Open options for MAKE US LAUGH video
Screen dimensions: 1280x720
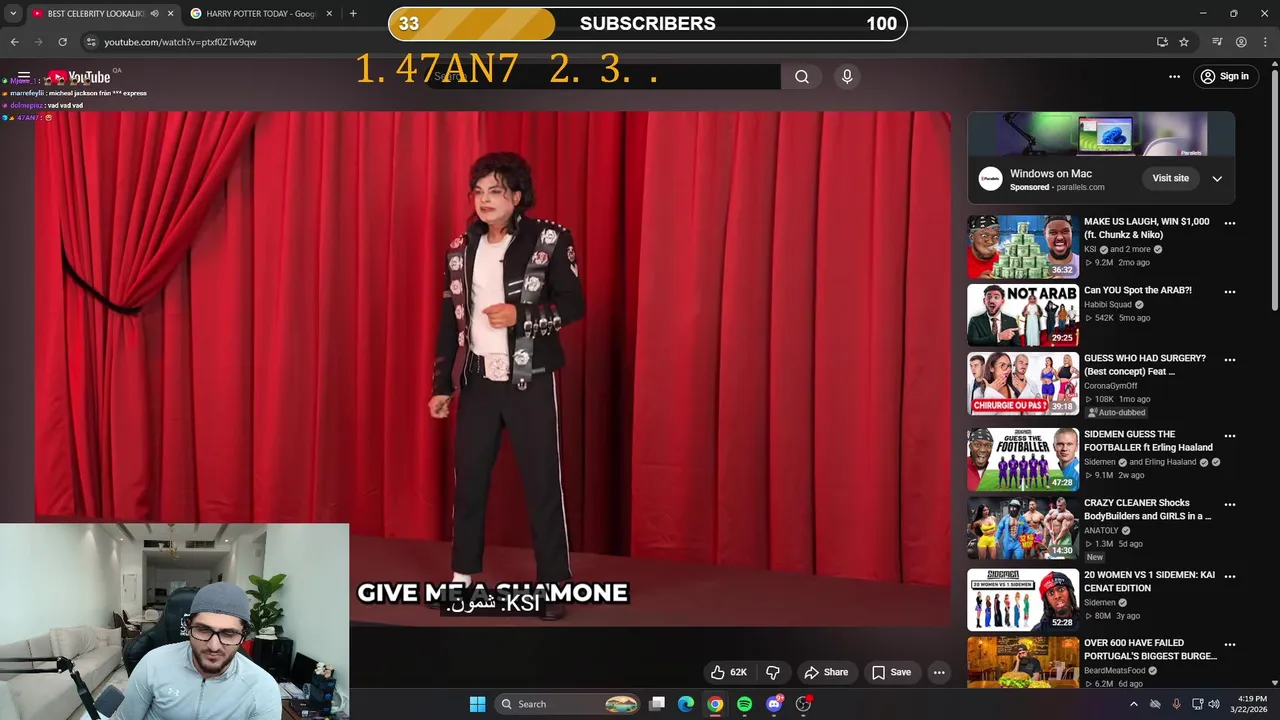[1230, 223]
